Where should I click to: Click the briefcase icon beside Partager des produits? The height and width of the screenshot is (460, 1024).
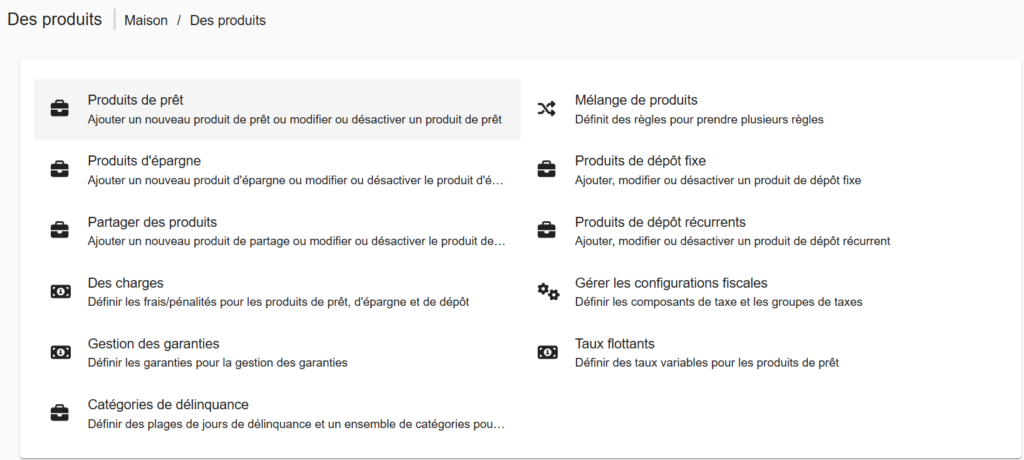pos(60,230)
